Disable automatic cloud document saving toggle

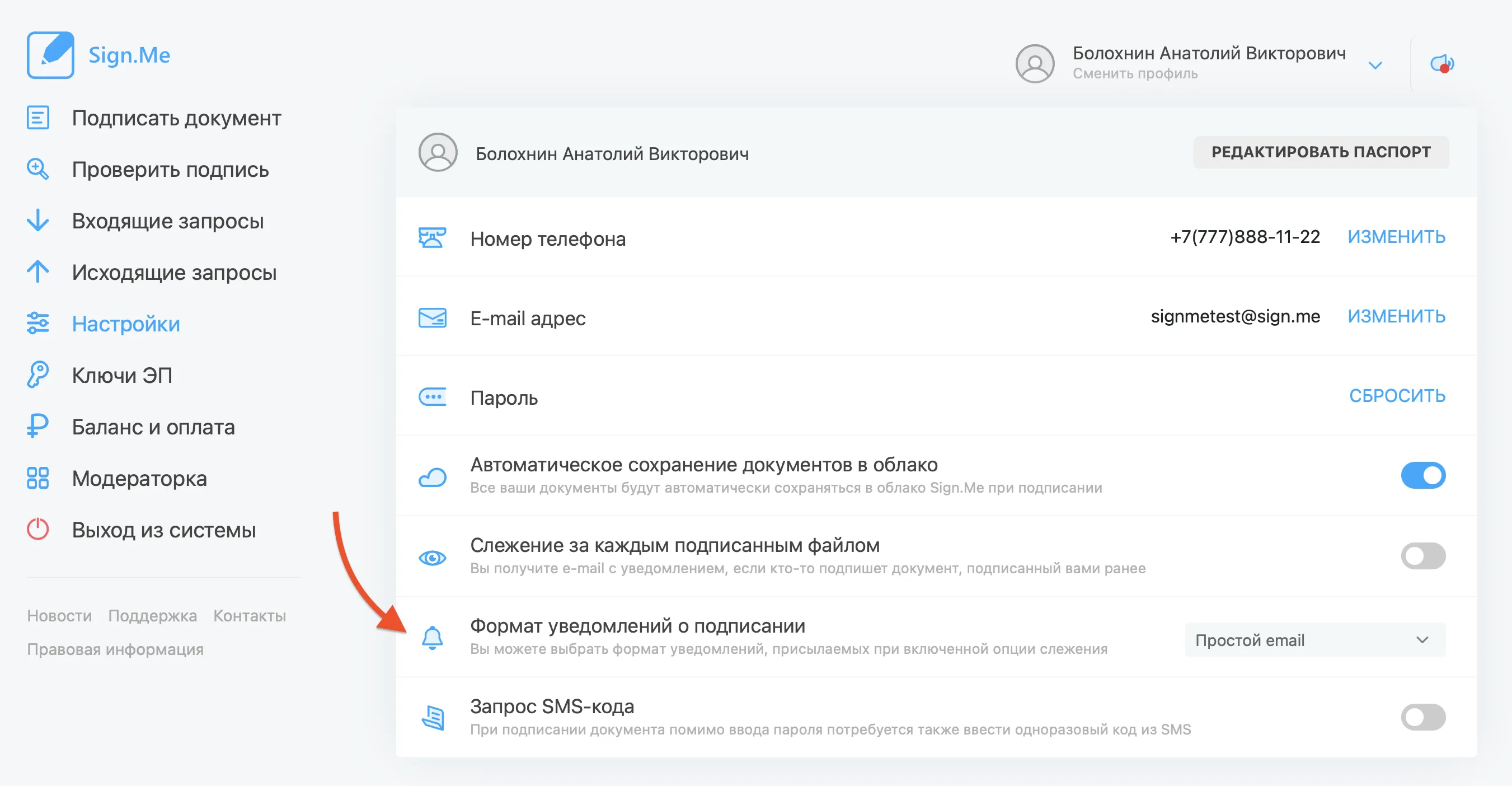1423,475
